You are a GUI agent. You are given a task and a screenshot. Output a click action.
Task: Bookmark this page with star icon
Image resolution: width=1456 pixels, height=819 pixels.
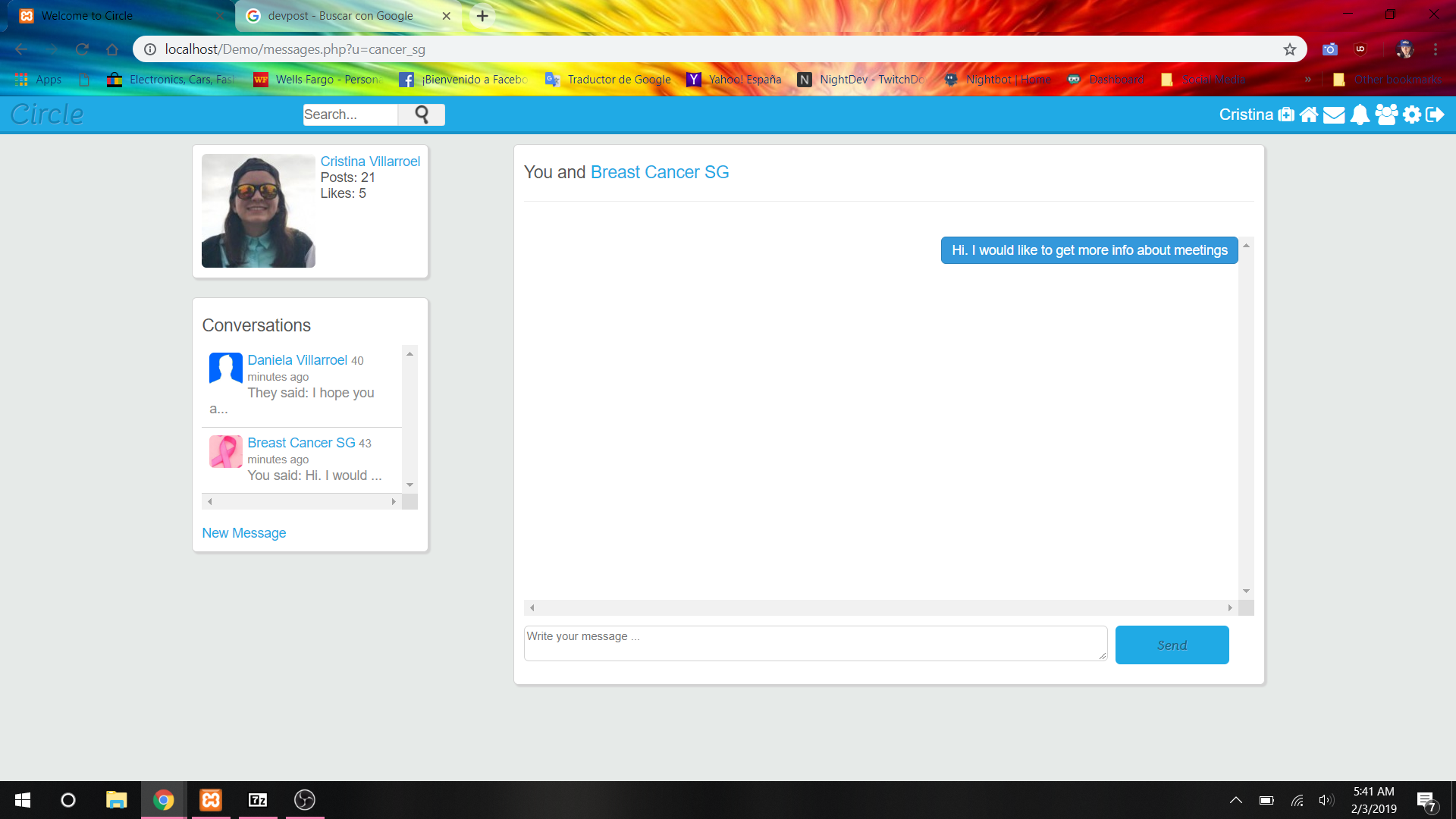(x=1290, y=49)
